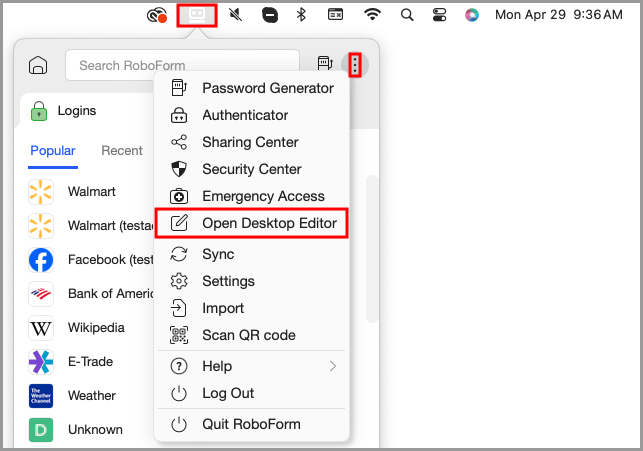643x451 pixels.
Task: Click the QR code icon
Action: click(179, 335)
